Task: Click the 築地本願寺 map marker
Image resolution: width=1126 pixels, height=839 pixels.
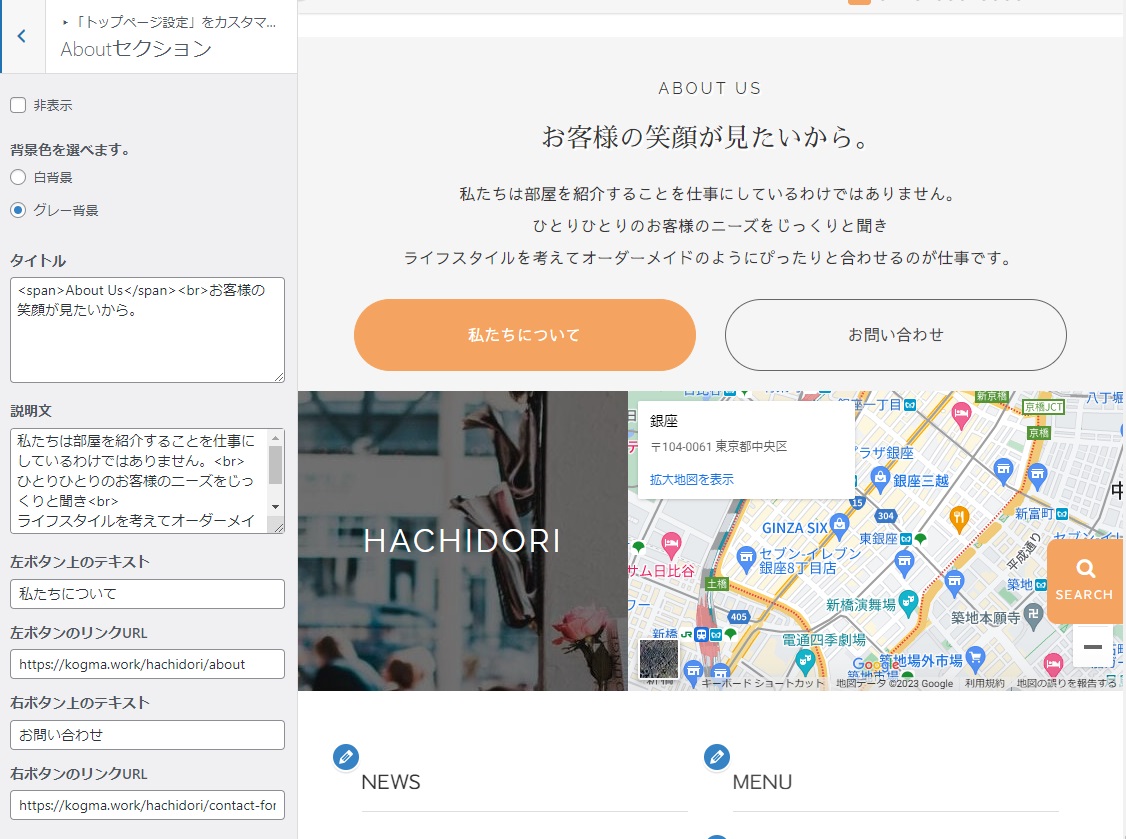Action: point(1033,615)
